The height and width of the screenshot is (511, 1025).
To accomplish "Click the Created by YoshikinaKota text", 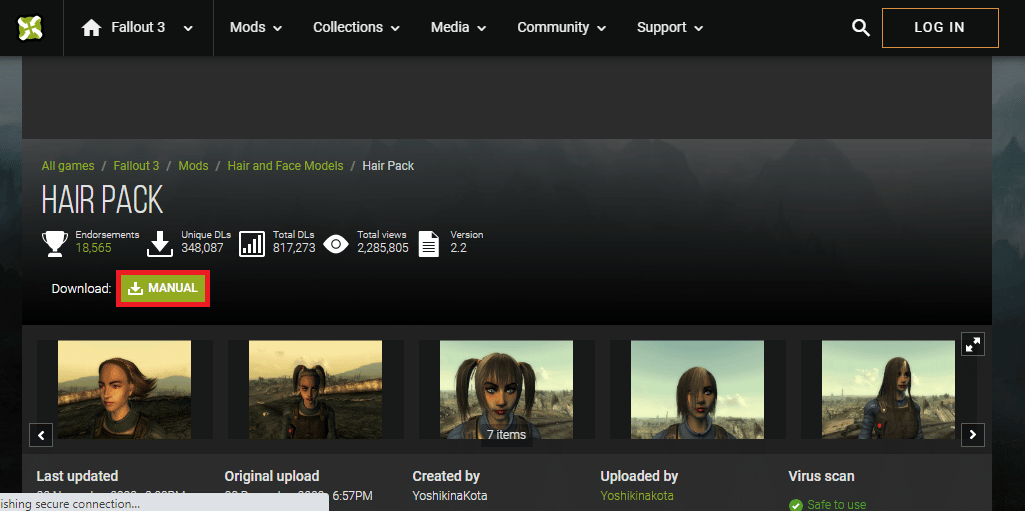I will click(x=450, y=495).
